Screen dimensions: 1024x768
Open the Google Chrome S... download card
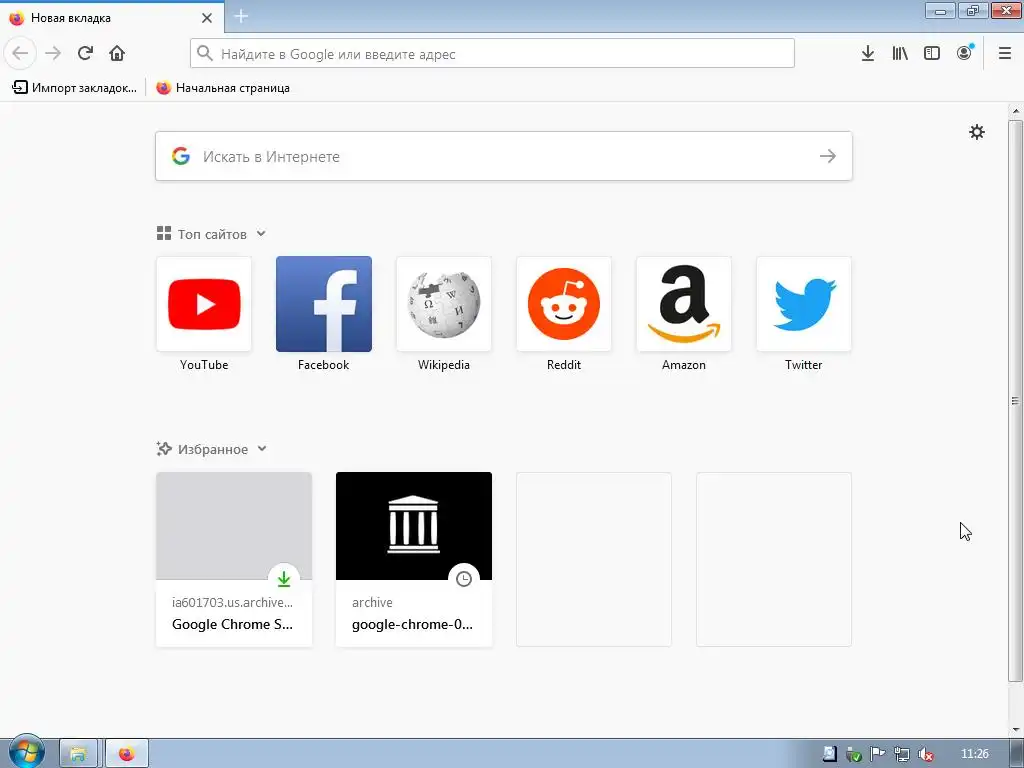coord(234,560)
